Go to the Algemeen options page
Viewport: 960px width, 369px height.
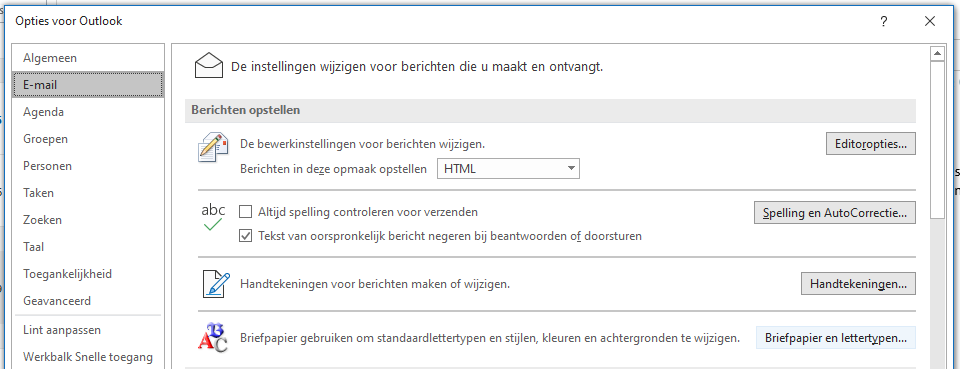tap(50, 58)
